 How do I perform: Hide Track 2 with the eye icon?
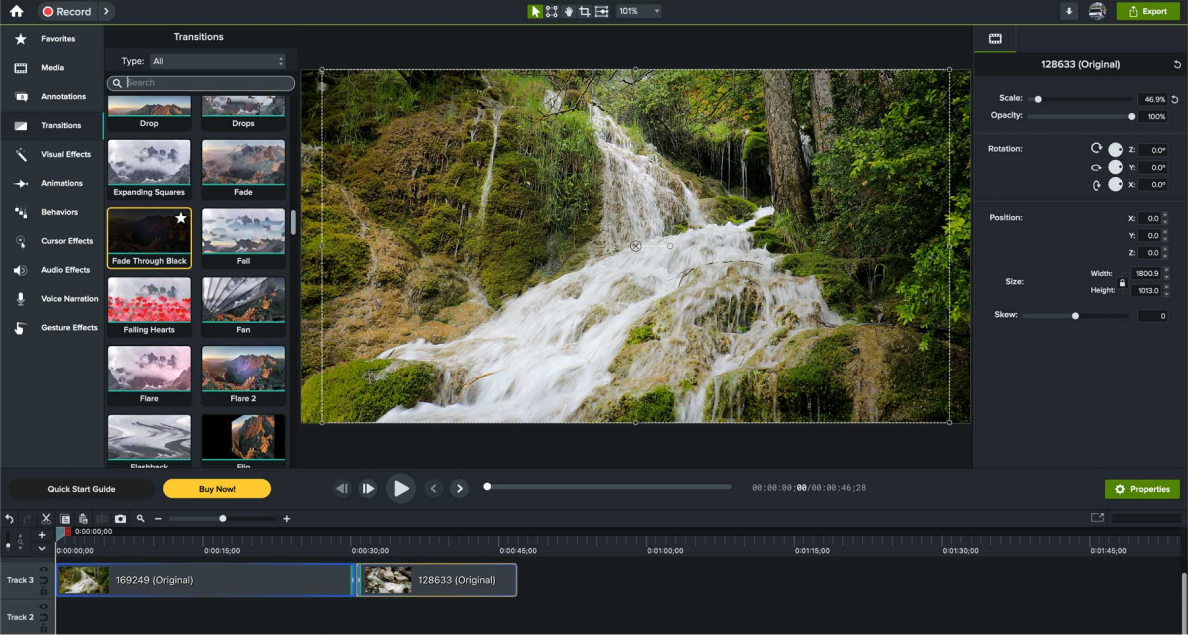point(44,606)
